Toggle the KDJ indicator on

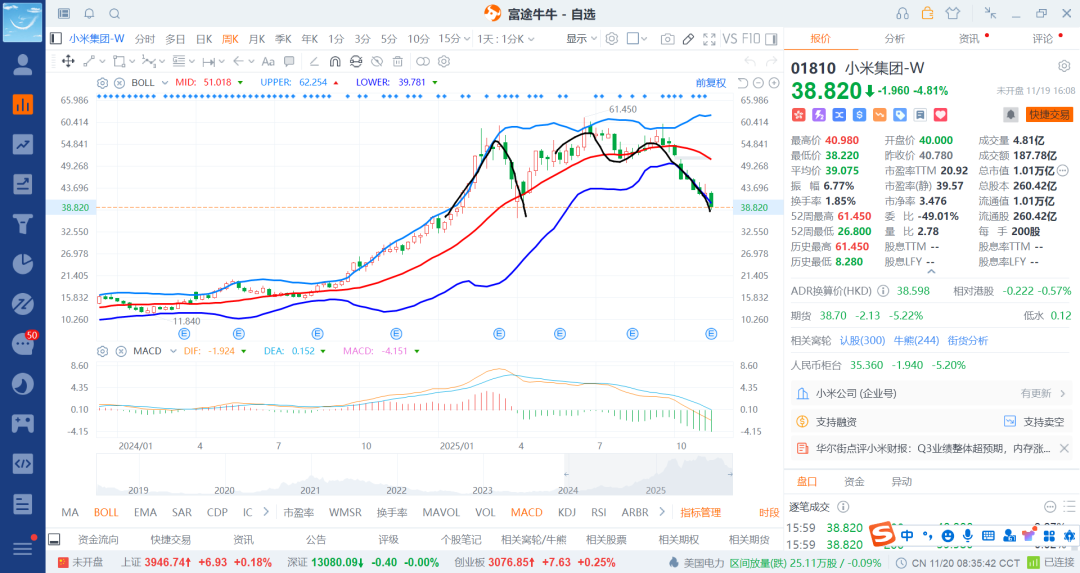567,512
